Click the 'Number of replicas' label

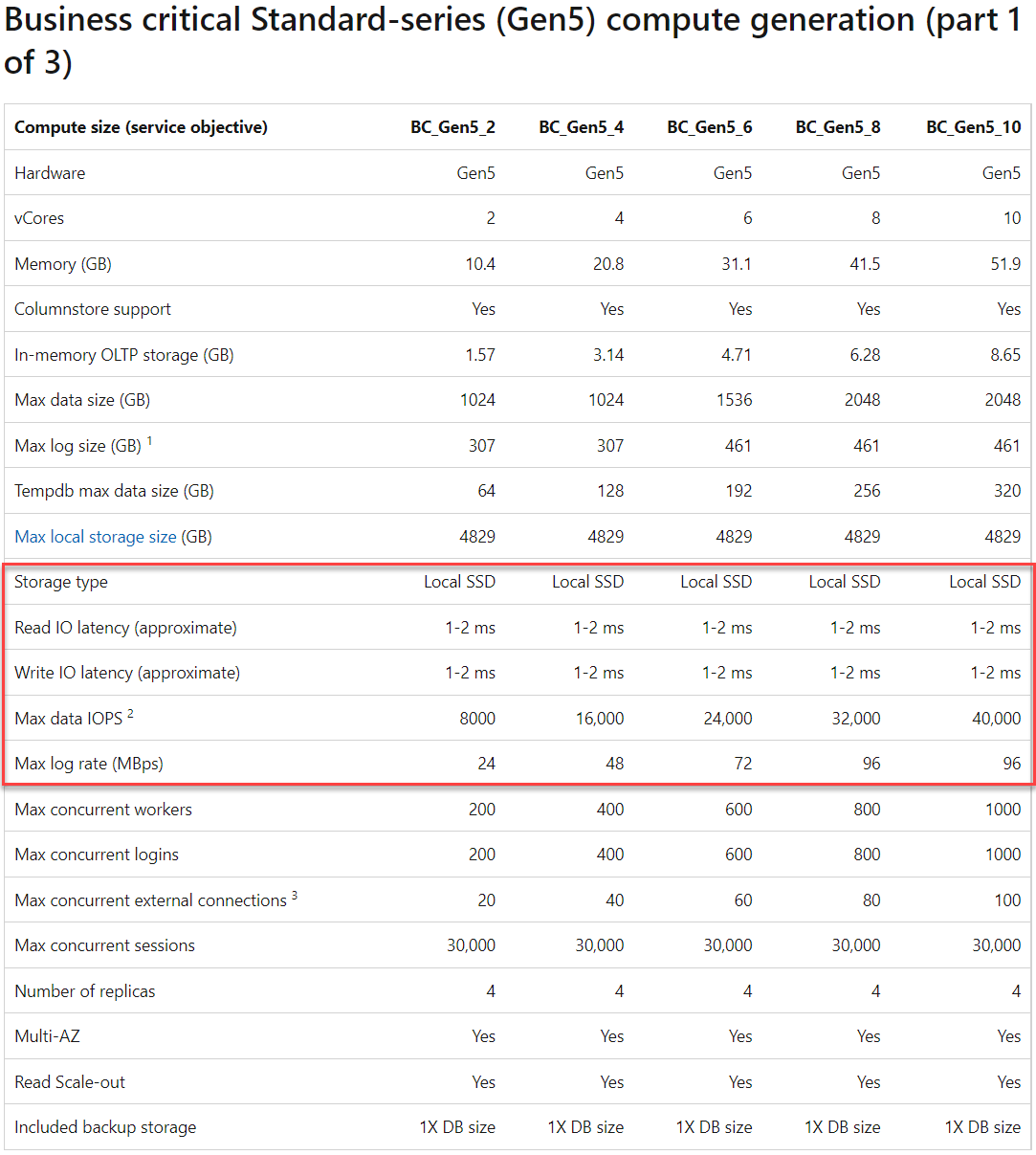85,991
